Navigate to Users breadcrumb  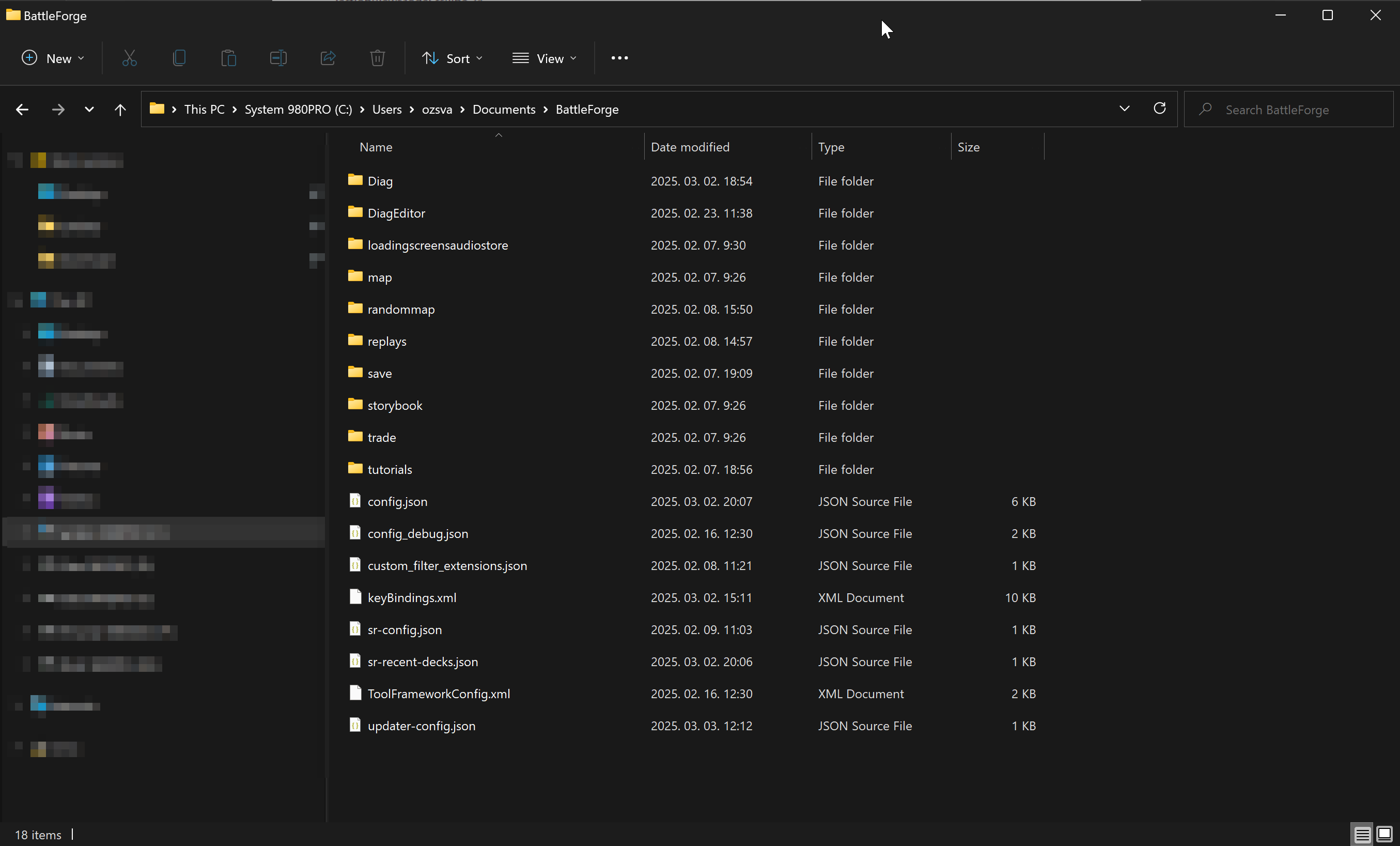387,109
